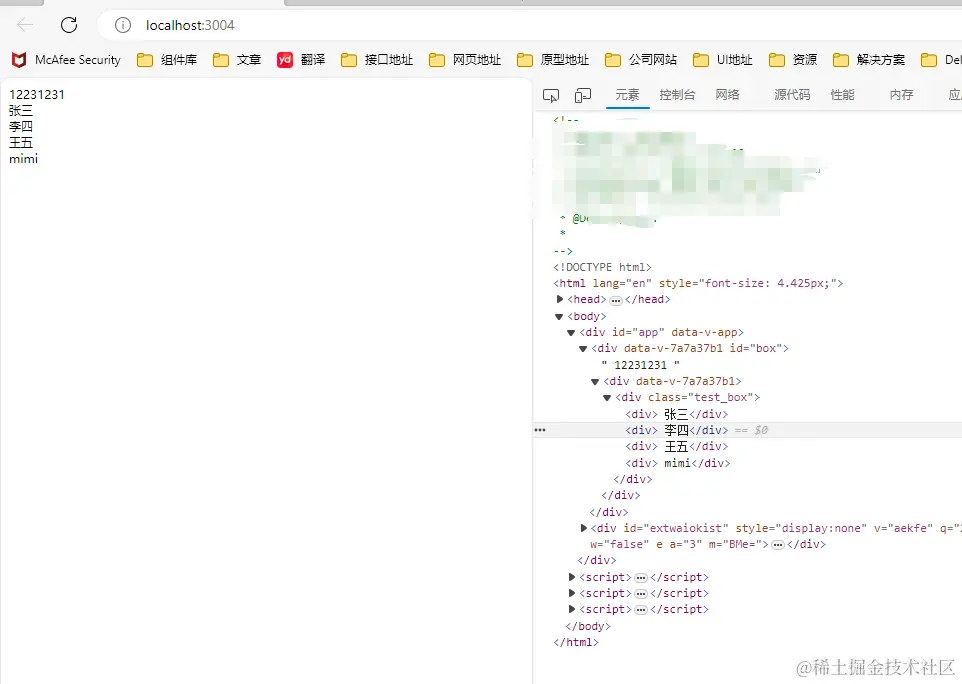Open the 网页地址 bookmark folder
This screenshot has width=962, height=684.
tap(465, 60)
